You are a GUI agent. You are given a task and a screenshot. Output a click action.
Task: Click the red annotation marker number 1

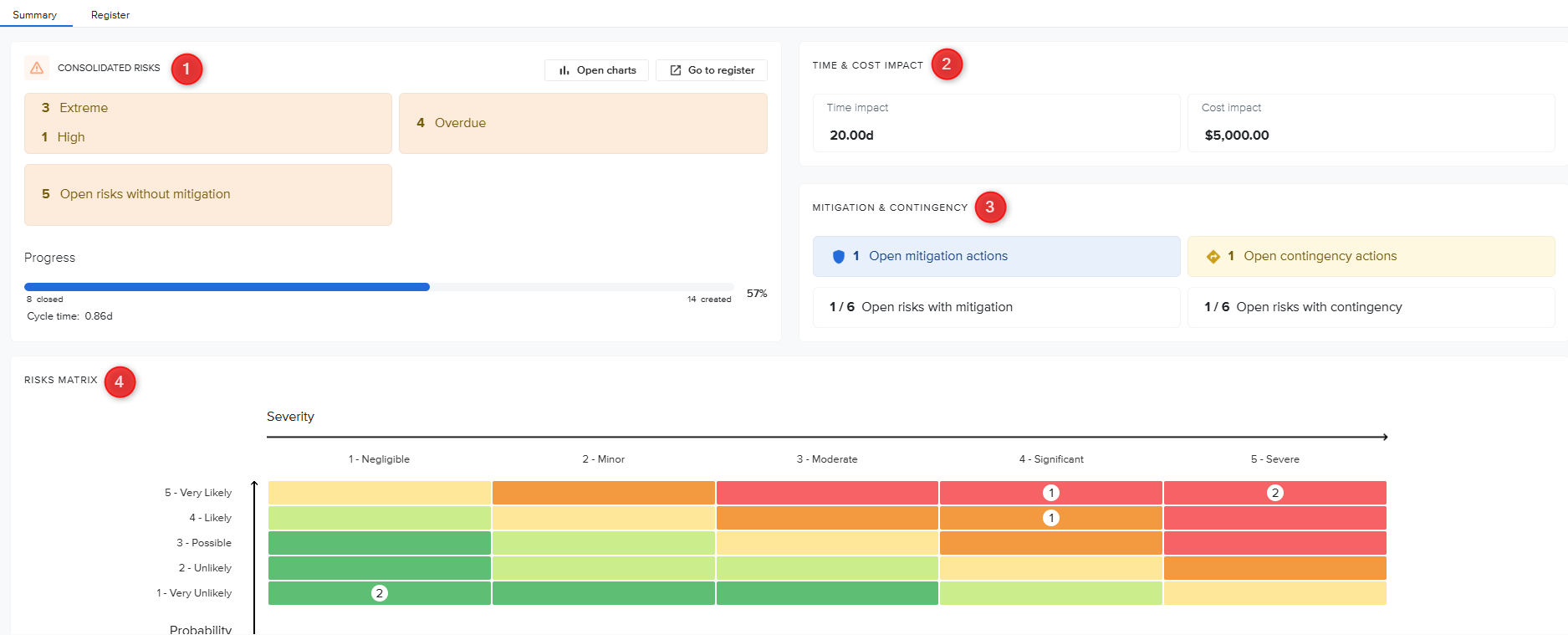pos(186,69)
